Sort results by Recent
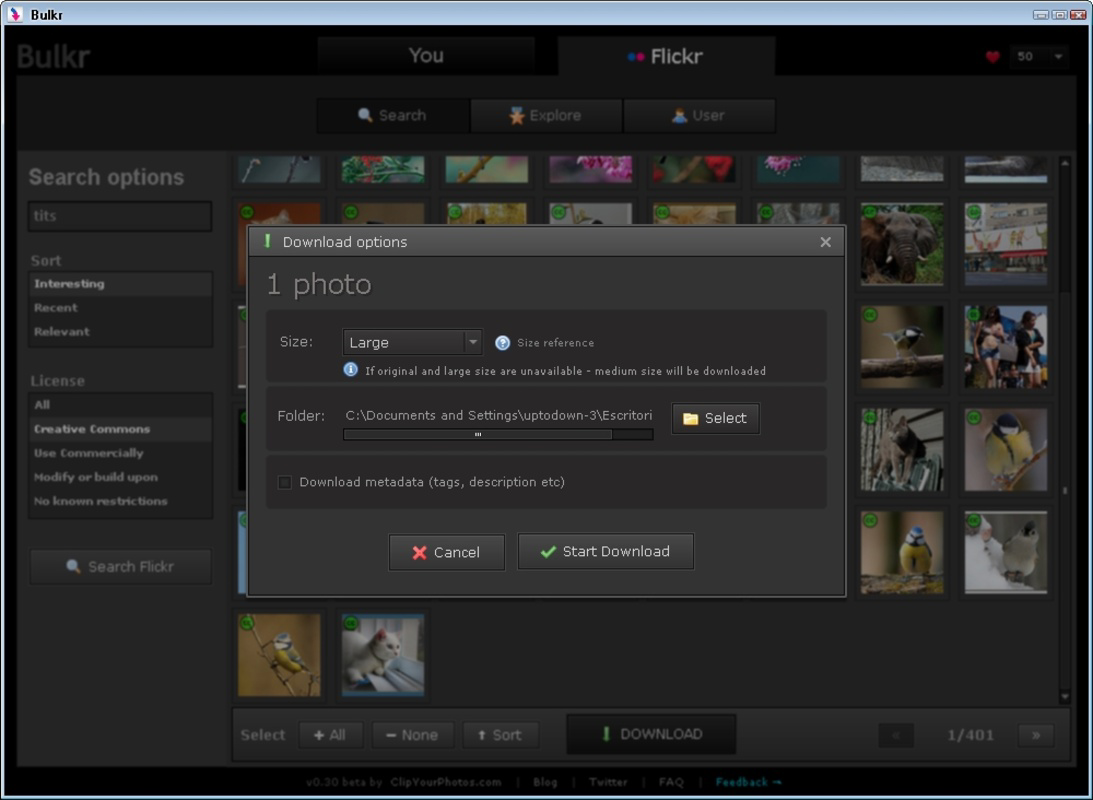 pos(120,307)
